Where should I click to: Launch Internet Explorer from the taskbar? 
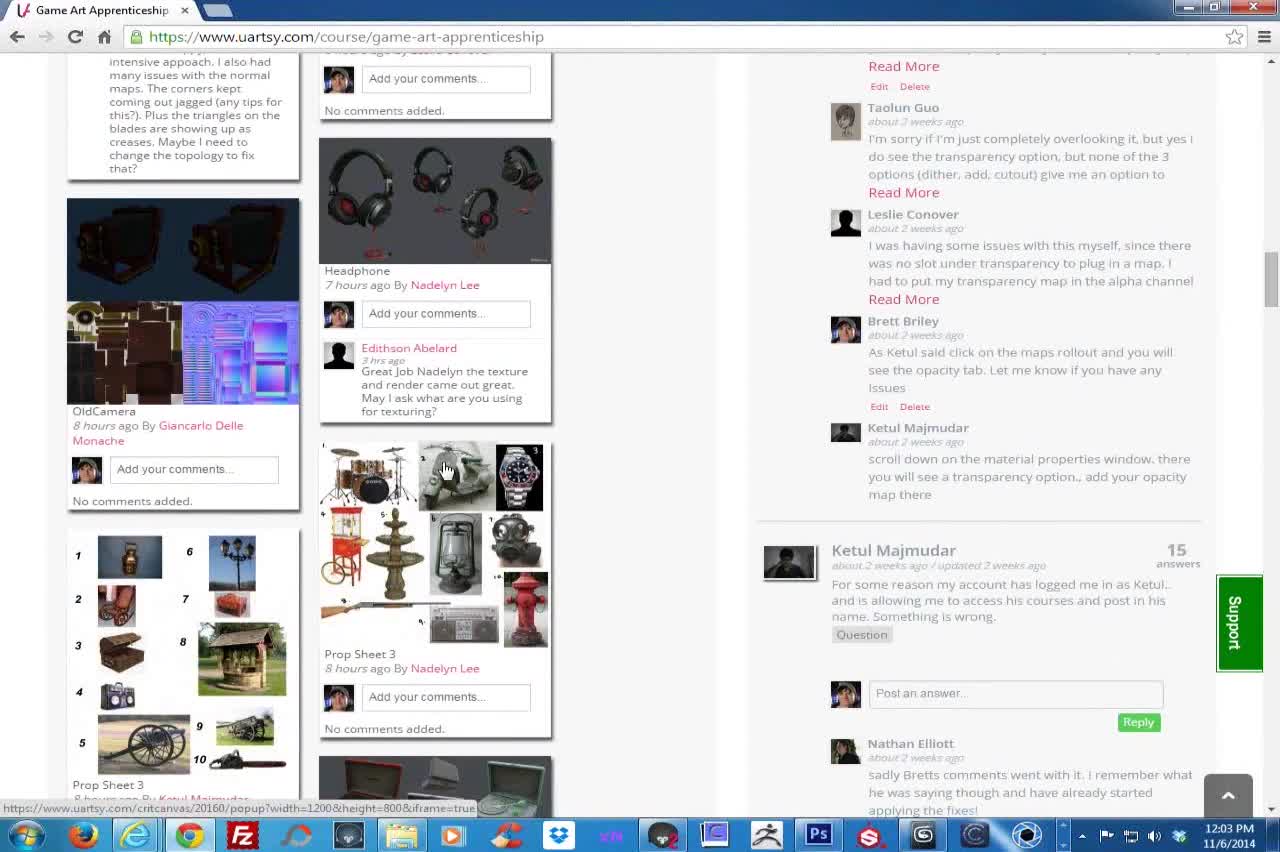click(136, 835)
